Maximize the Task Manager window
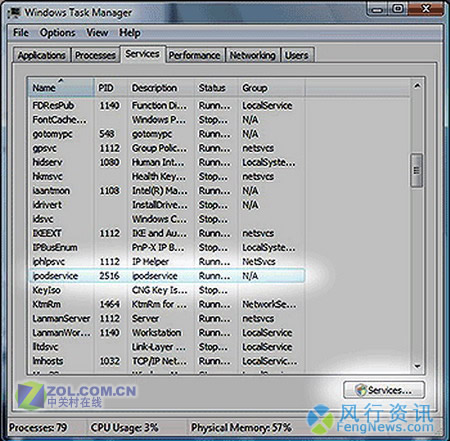 [397, 9]
